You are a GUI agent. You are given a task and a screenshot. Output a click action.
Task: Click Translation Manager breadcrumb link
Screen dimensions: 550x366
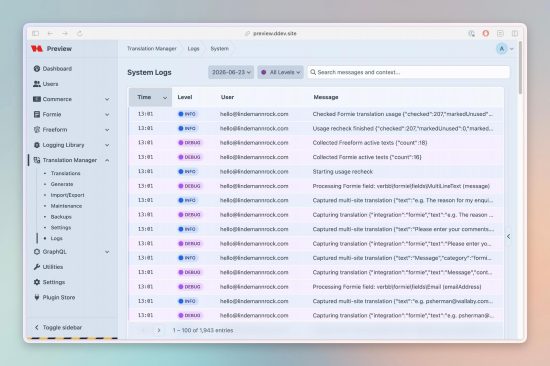click(152, 48)
